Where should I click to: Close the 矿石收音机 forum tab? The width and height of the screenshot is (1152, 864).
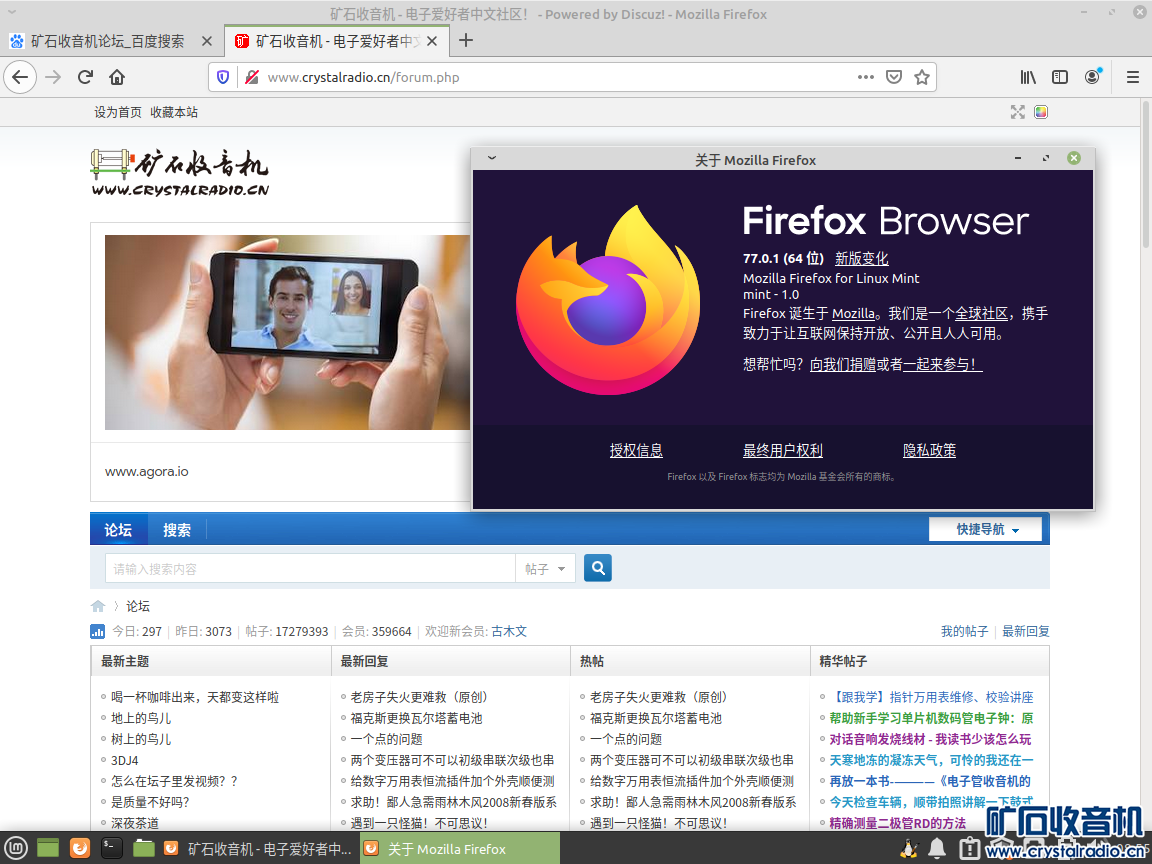point(432,41)
